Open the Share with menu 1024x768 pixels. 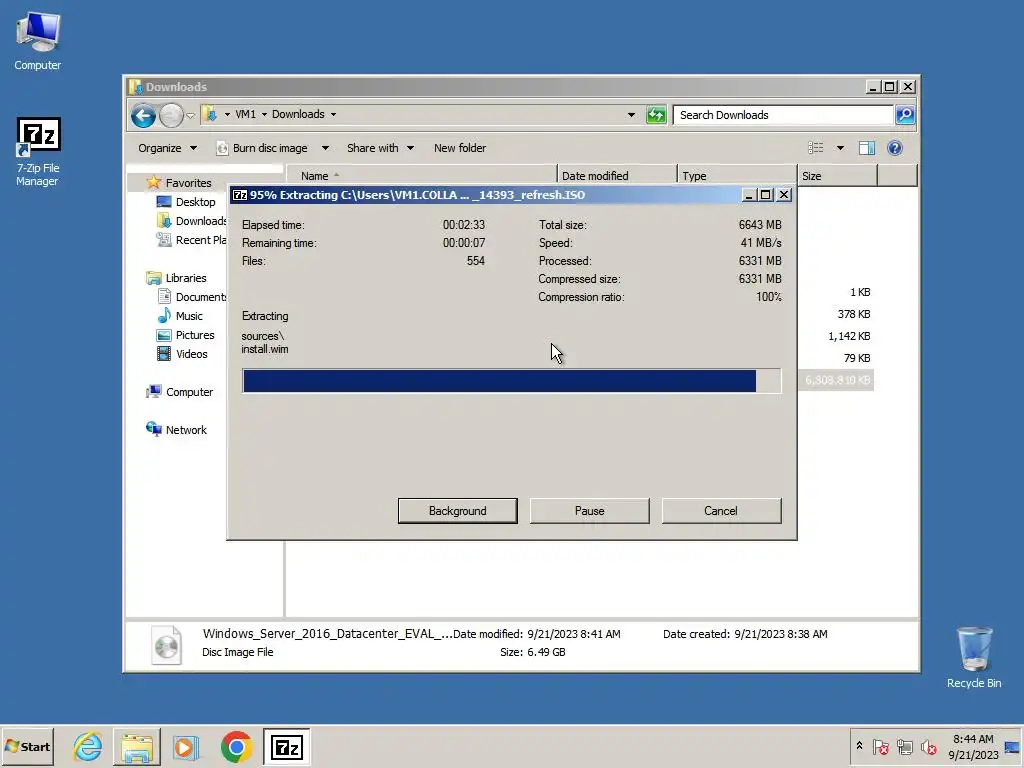point(380,148)
